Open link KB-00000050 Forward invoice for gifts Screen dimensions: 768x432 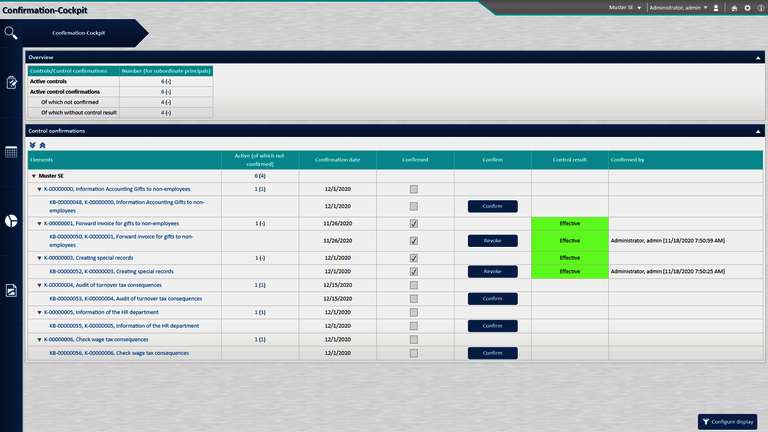pos(121,240)
